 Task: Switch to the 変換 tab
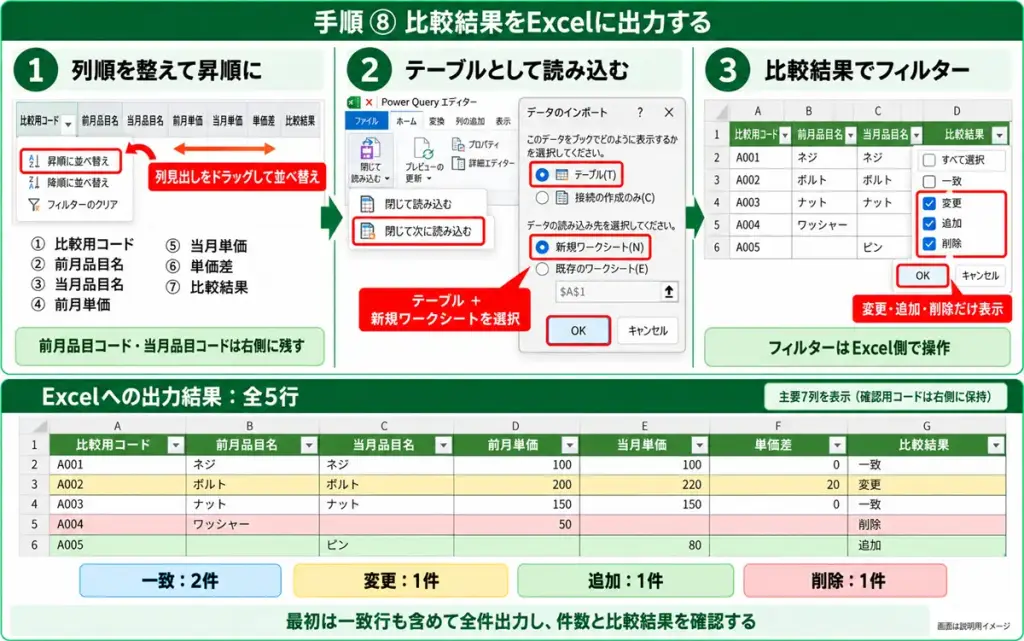(x=437, y=121)
